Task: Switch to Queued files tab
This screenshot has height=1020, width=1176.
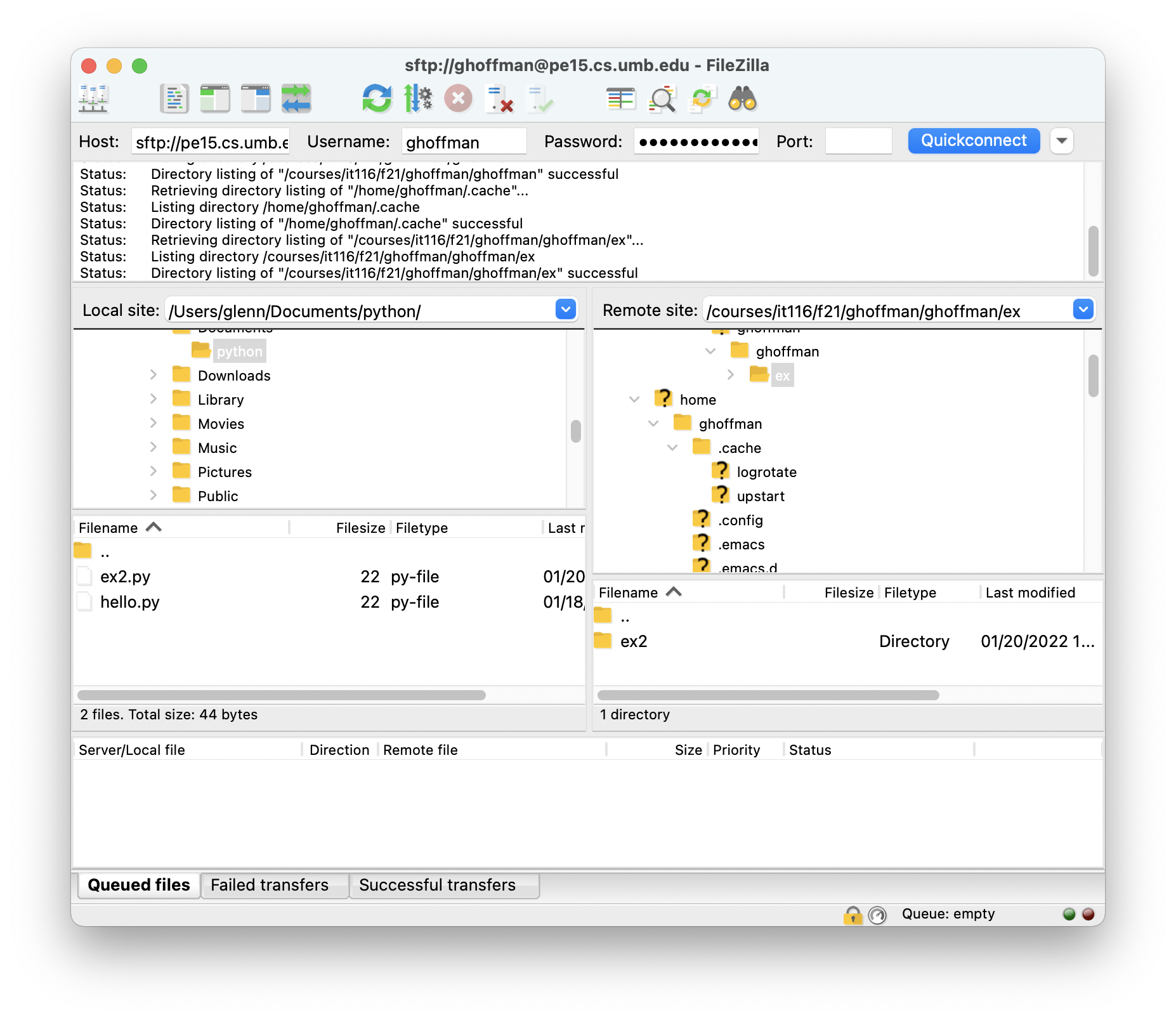Action: 139,885
